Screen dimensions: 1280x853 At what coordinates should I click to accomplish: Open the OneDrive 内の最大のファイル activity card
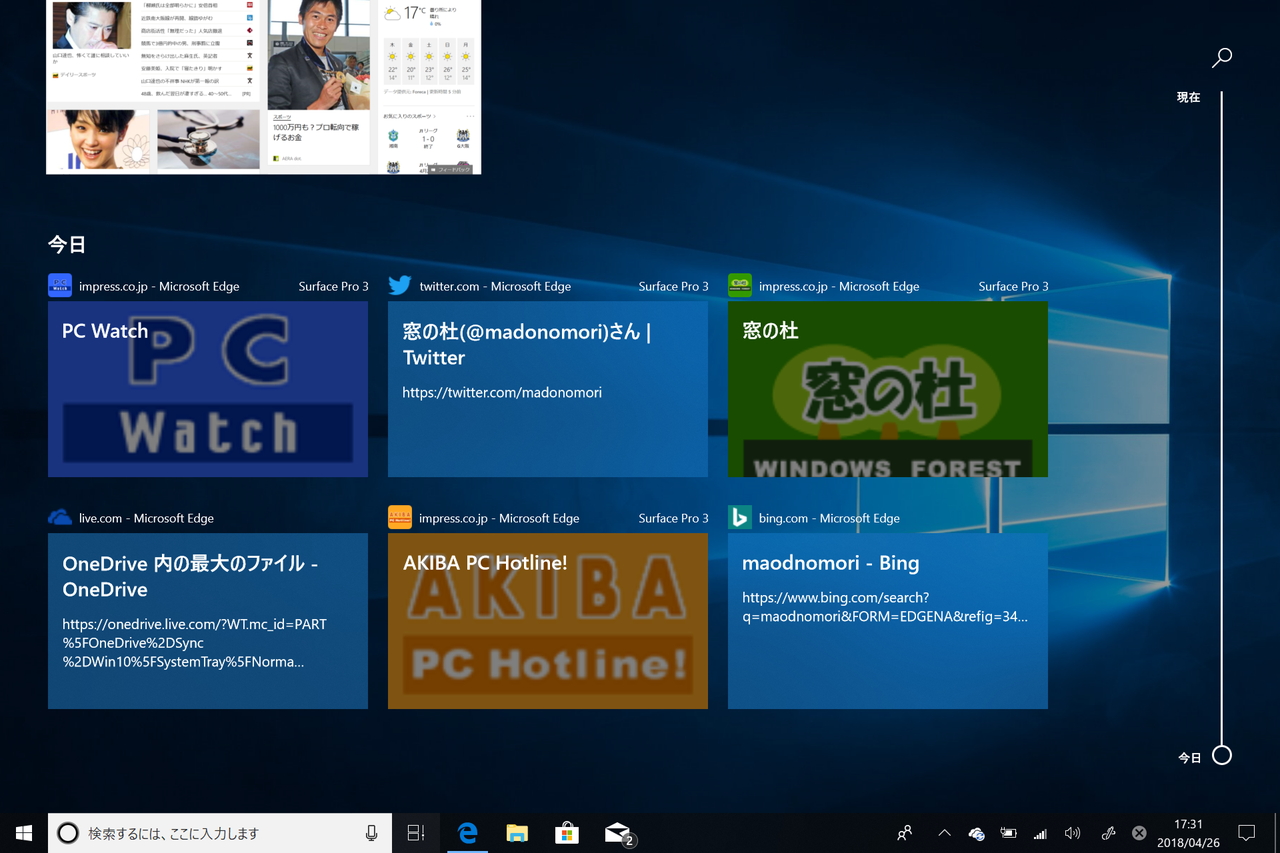[208, 621]
